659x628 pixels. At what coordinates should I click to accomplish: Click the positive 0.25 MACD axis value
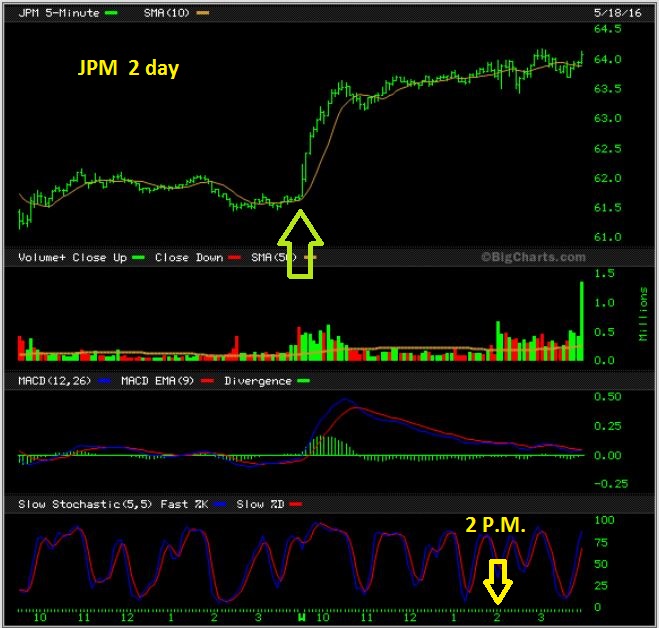coord(607,426)
